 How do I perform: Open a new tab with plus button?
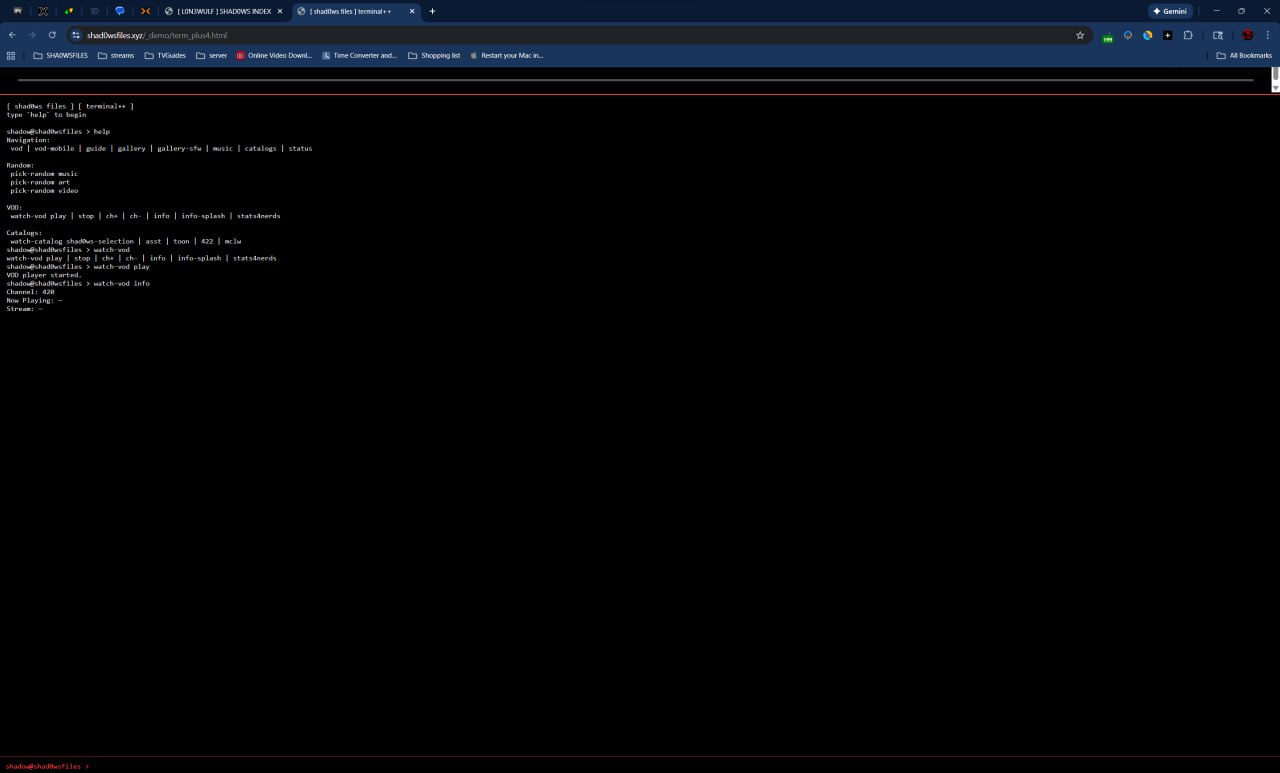(x=432, y=11)
